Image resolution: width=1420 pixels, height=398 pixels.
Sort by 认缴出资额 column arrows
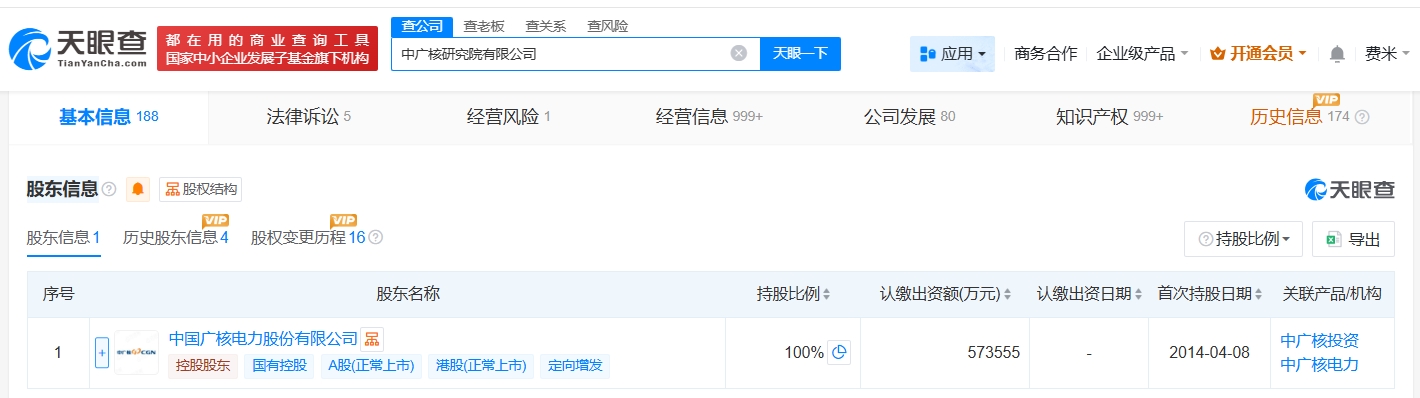tap(1008, 295)
